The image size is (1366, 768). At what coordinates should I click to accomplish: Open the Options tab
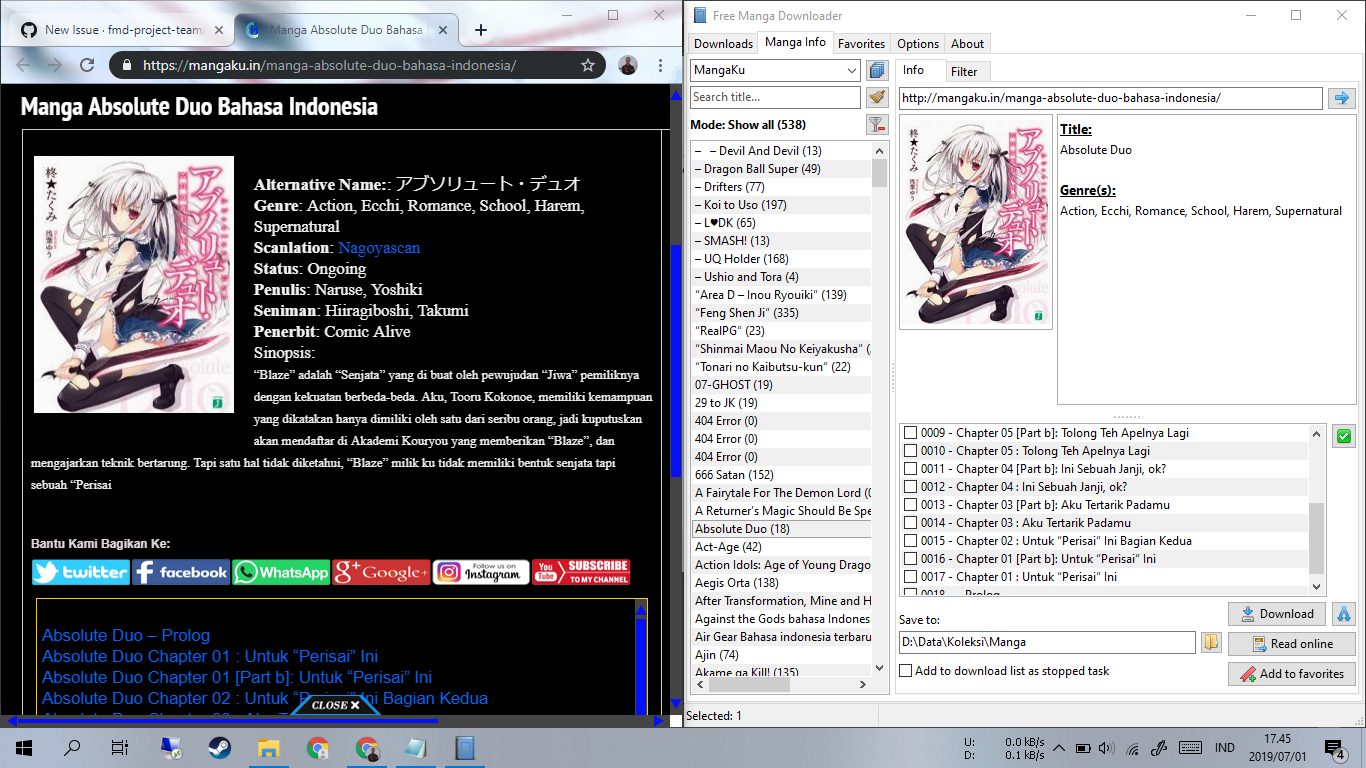918,44
